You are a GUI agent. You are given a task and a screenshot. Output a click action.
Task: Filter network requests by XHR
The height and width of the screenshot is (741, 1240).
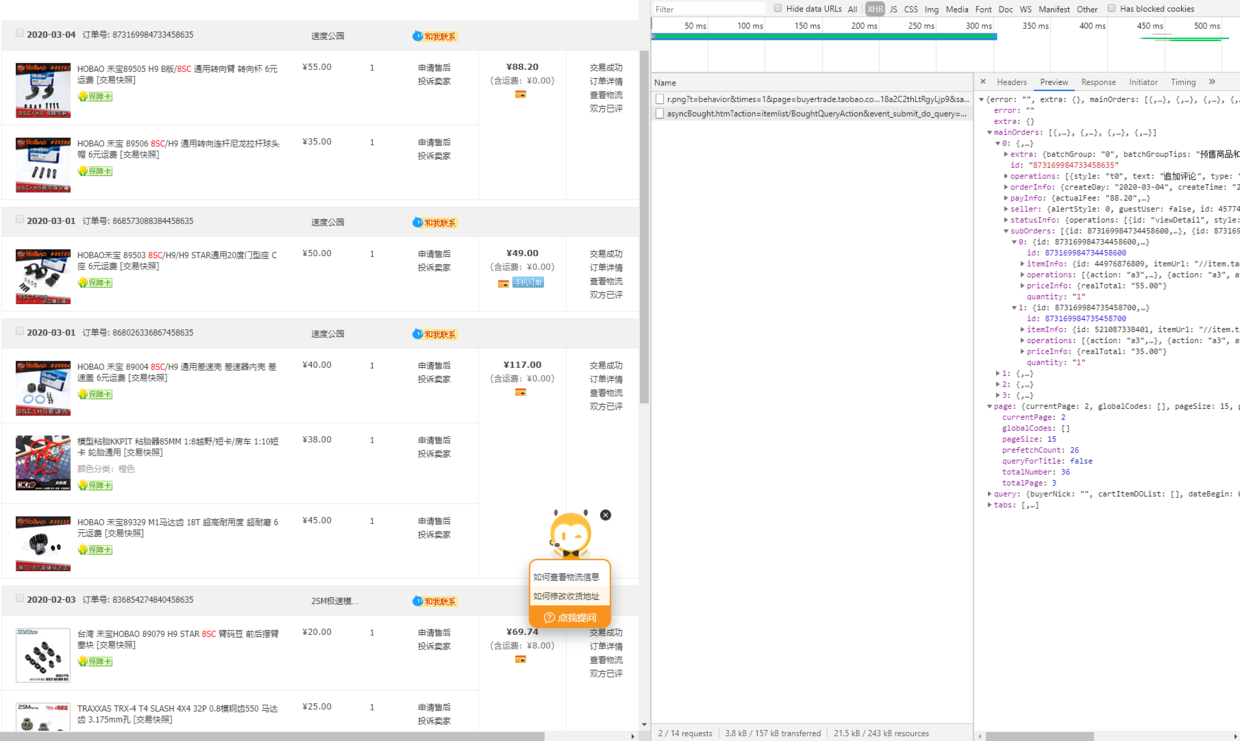(x=875, y=9)
